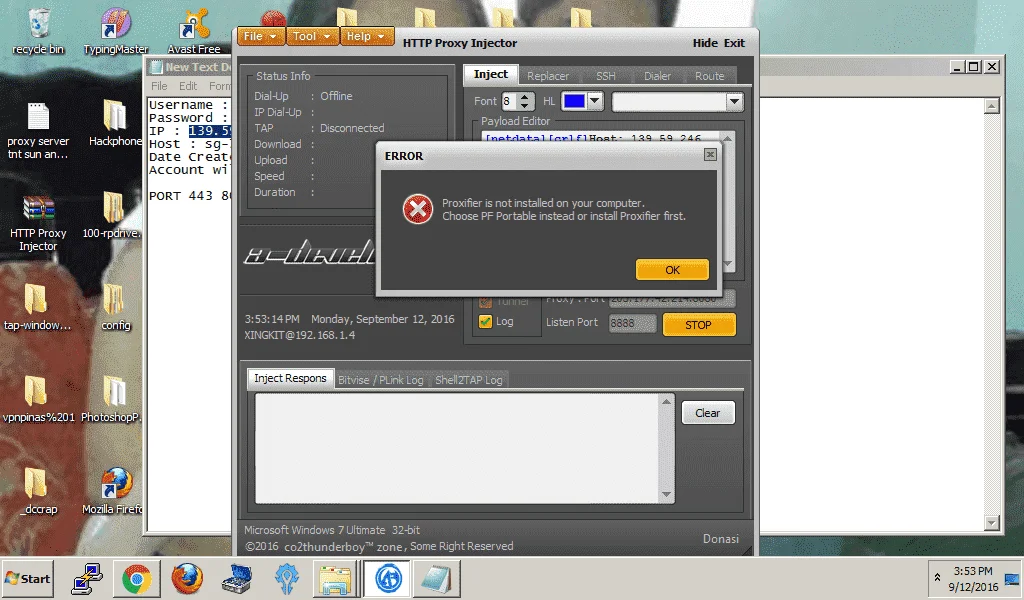Click the Listen Port input field

pos(632,323)
